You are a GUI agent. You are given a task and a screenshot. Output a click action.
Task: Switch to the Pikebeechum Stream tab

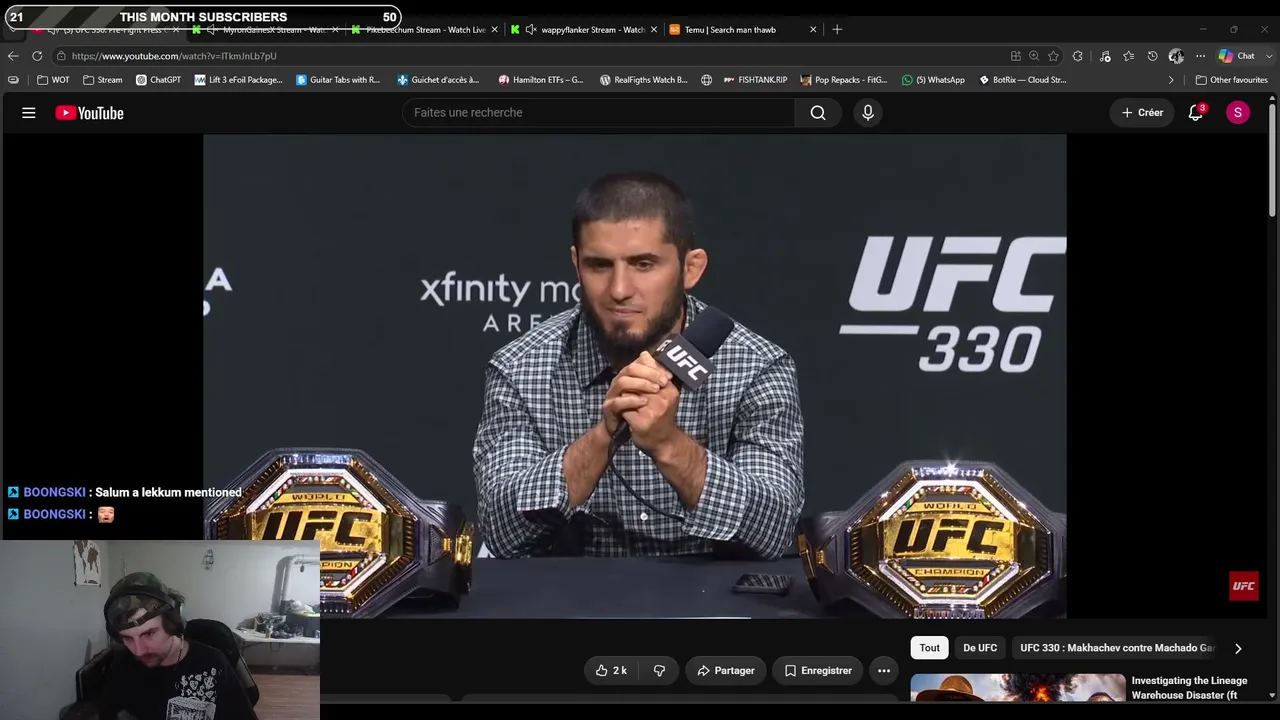click(424, 30)
